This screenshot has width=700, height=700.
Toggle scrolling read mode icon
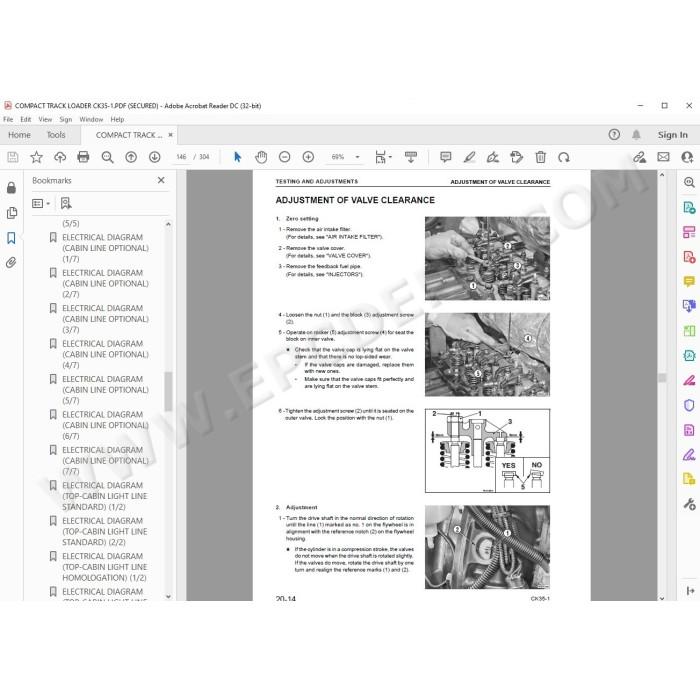click(x=411, y=157)
